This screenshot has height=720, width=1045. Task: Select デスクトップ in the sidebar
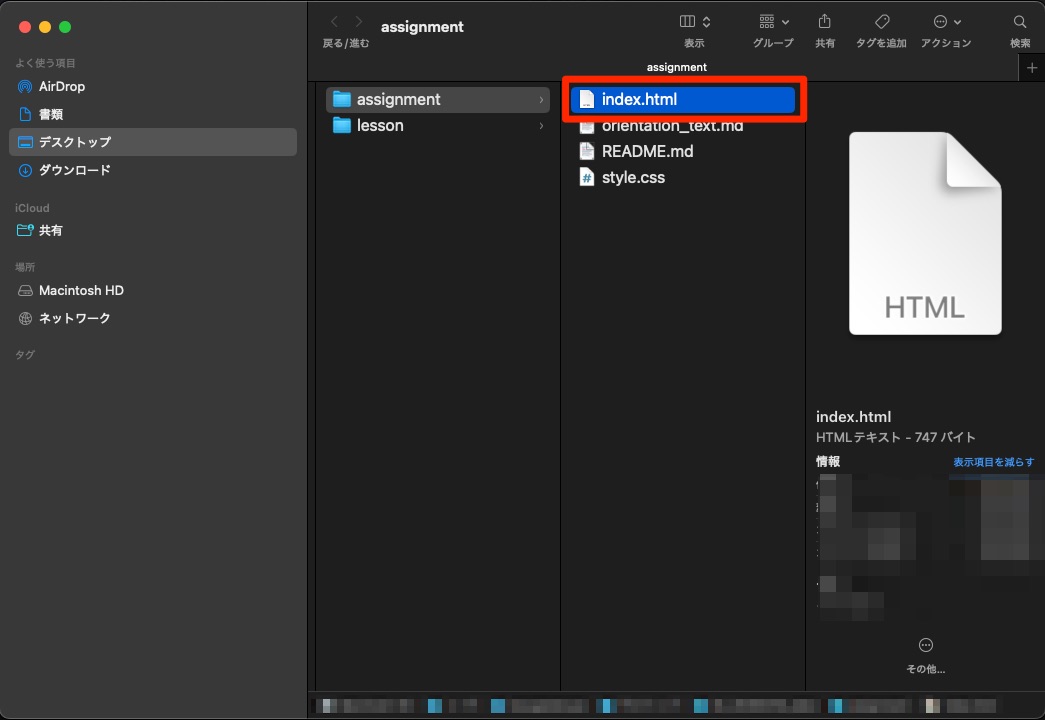click(153, 142)
